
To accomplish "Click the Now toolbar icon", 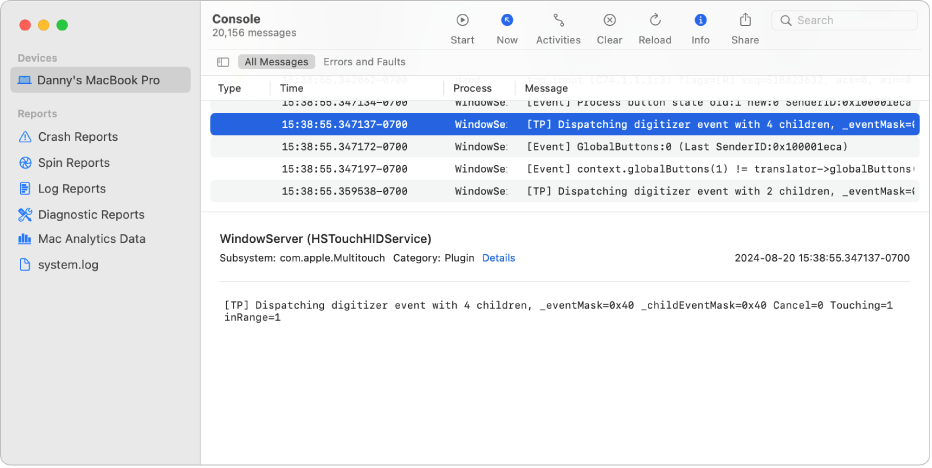I will coord(507,20).
